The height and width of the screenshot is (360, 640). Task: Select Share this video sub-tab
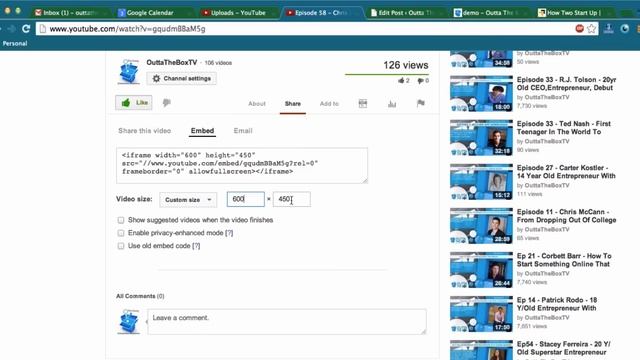(x=144, y=131)
